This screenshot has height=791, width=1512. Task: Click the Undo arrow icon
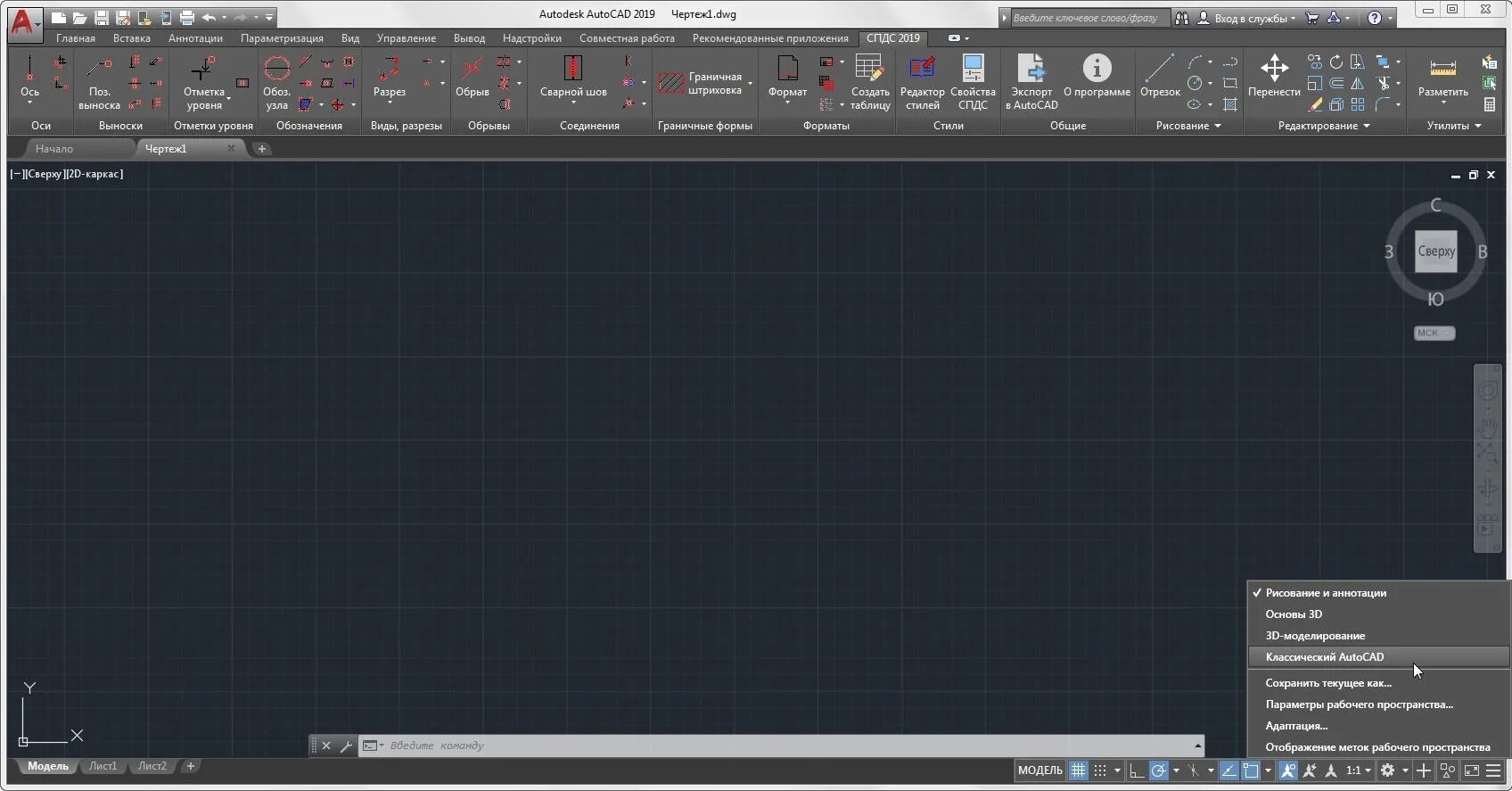pos(209,18)
